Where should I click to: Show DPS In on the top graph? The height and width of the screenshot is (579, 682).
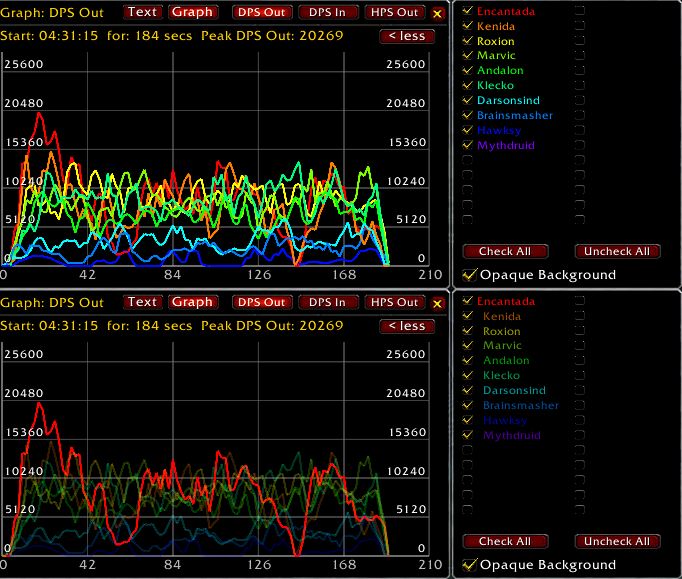click(x=327, y=12)
